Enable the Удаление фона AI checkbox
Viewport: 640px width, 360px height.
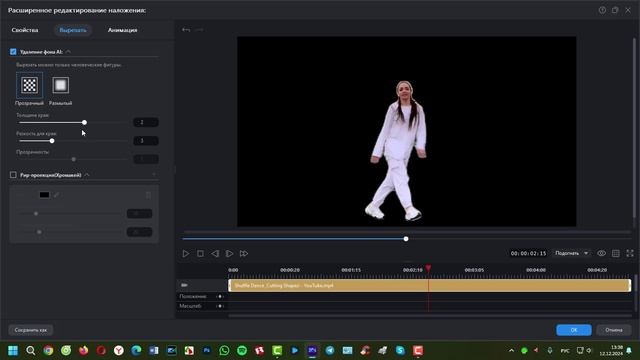pos(13,52)
